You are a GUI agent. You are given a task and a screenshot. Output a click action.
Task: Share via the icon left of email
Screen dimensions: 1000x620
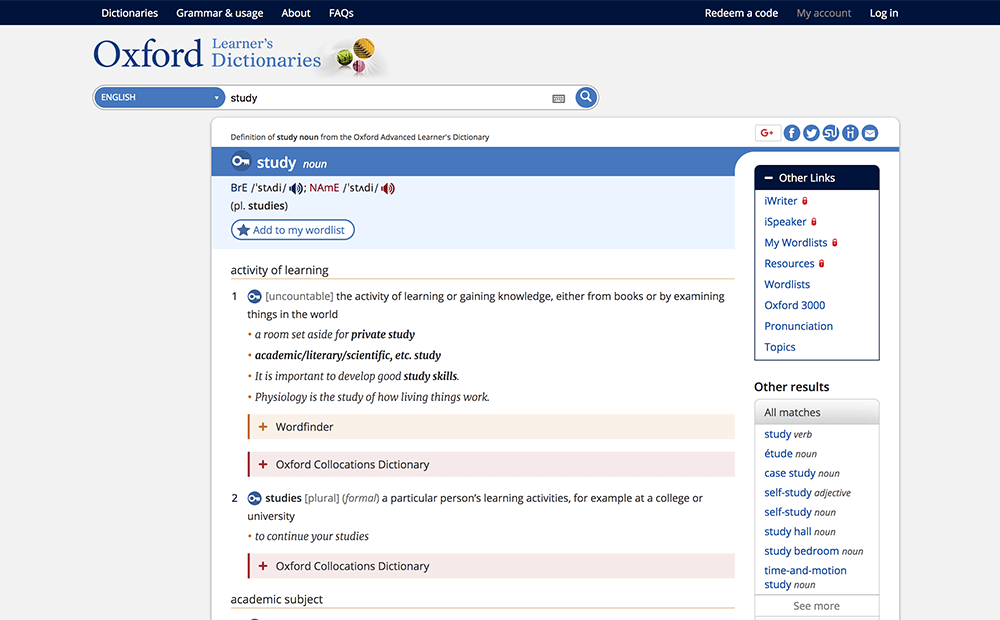point(850,133)
